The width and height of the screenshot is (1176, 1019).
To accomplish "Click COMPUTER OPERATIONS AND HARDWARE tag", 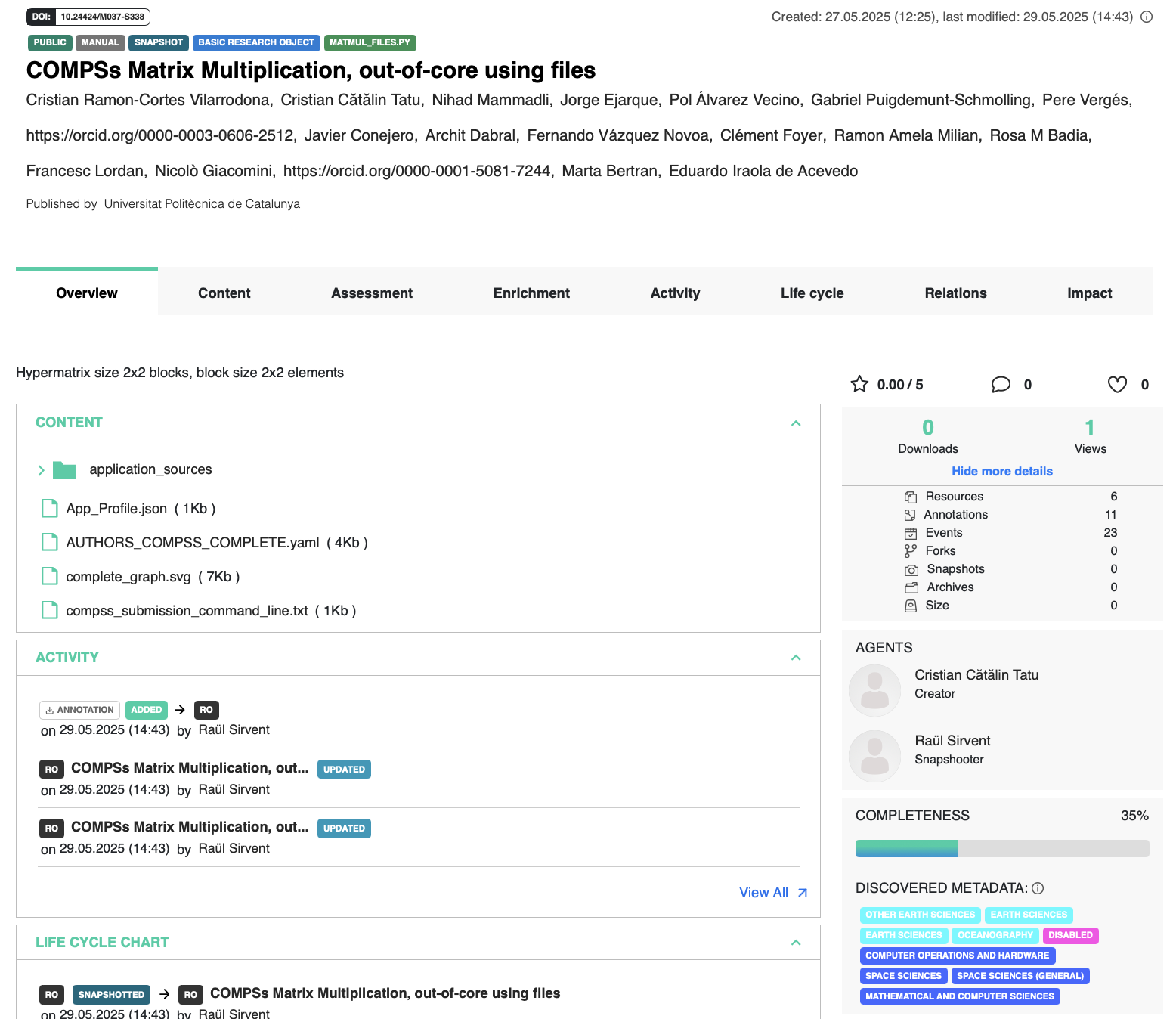I will [958, 956].
